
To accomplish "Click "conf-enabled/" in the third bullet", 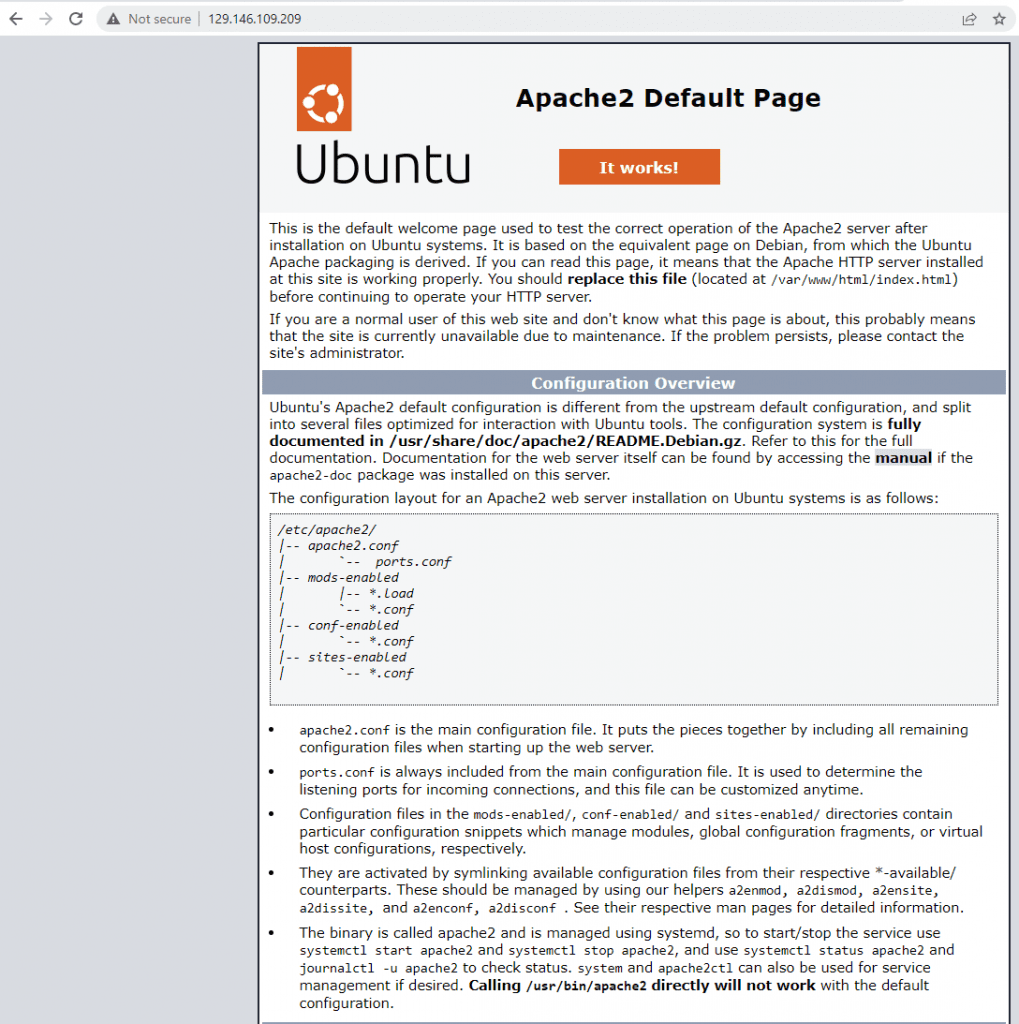I will (x=630, y=814).
